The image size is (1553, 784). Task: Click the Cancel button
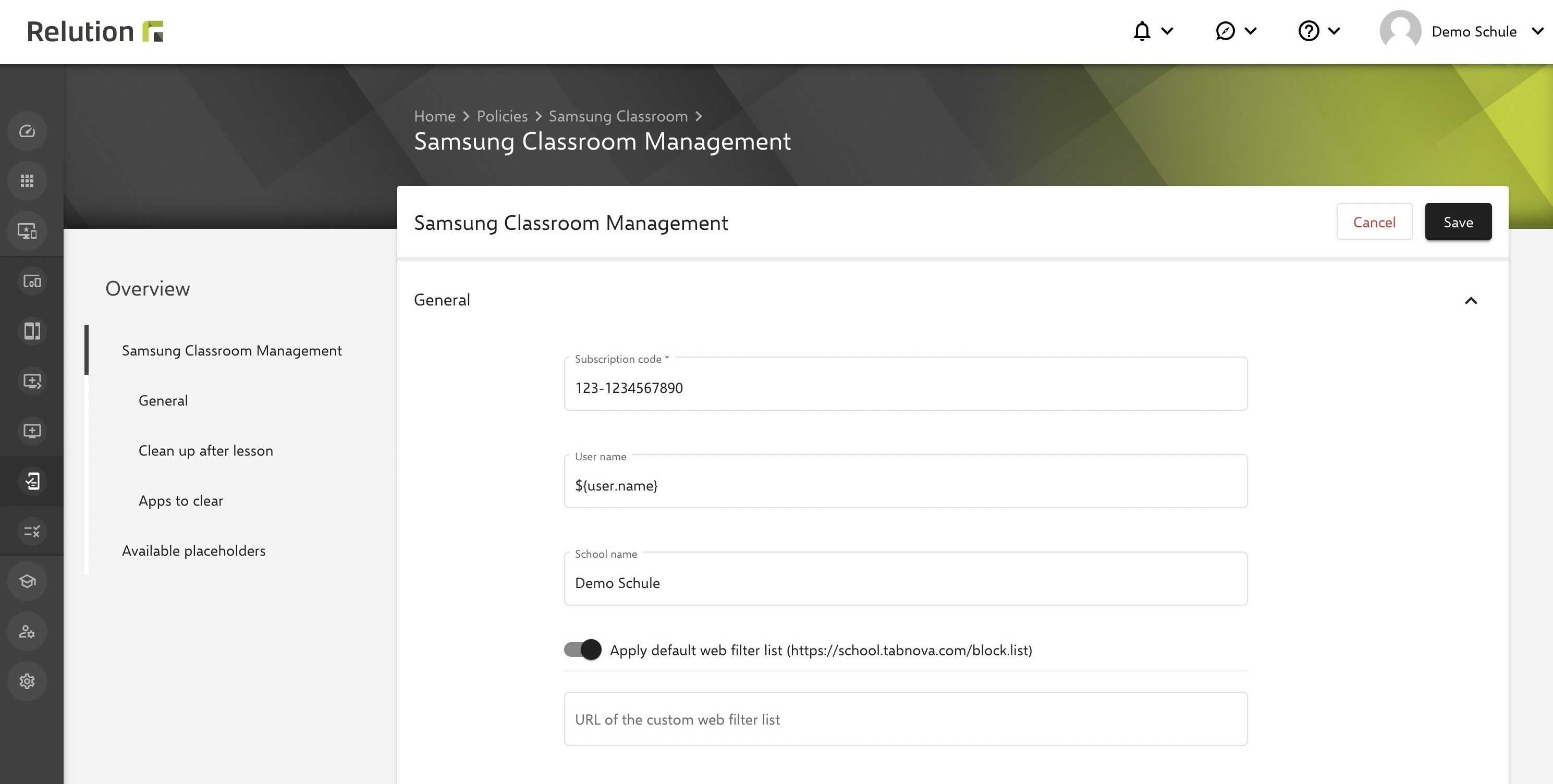[1374, 221]
